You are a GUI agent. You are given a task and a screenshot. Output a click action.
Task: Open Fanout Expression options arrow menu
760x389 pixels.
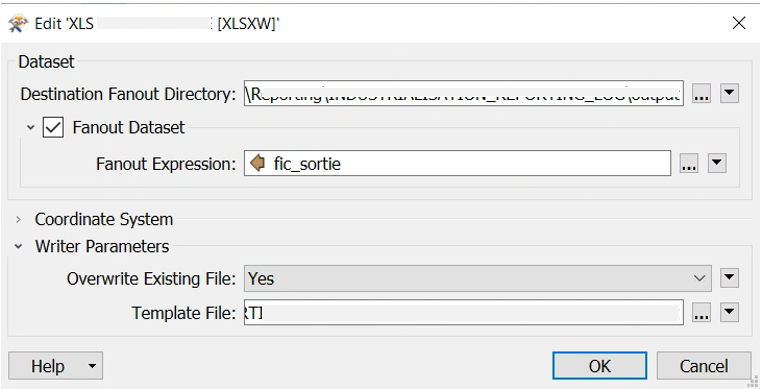point(717,163)
